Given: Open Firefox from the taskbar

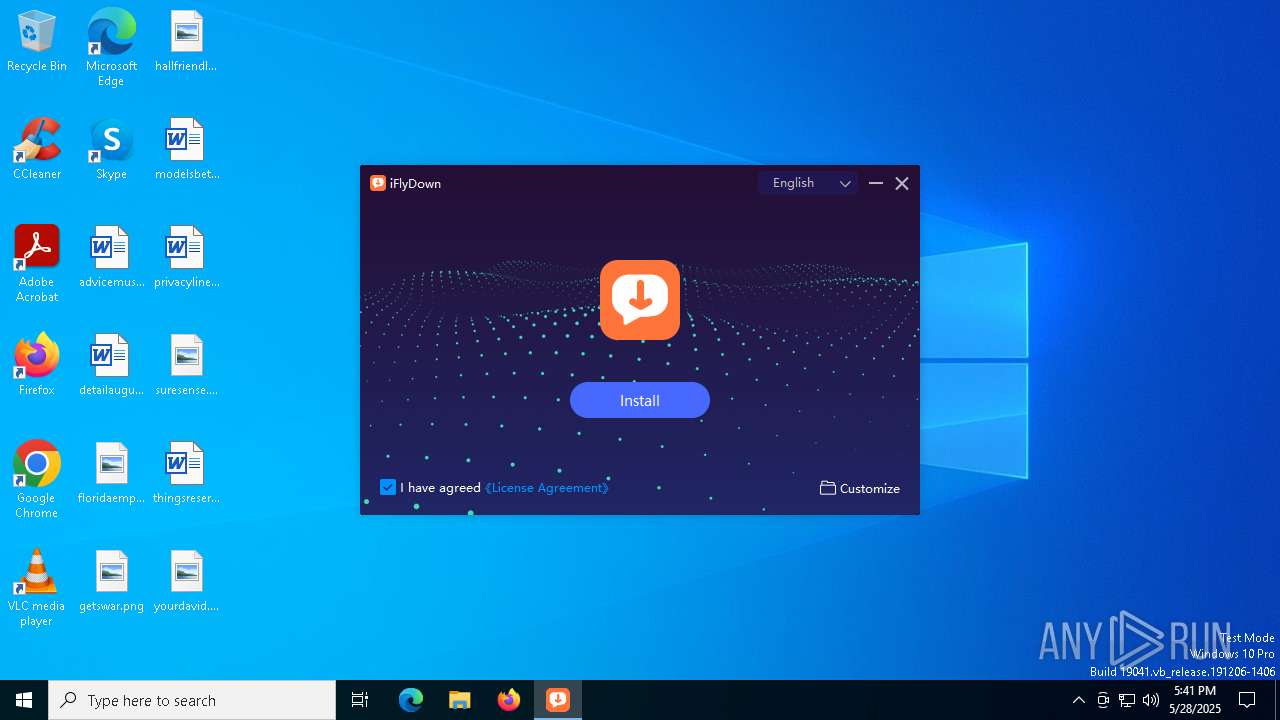Looking at the screenshot, I should click(x=509, y=700).
